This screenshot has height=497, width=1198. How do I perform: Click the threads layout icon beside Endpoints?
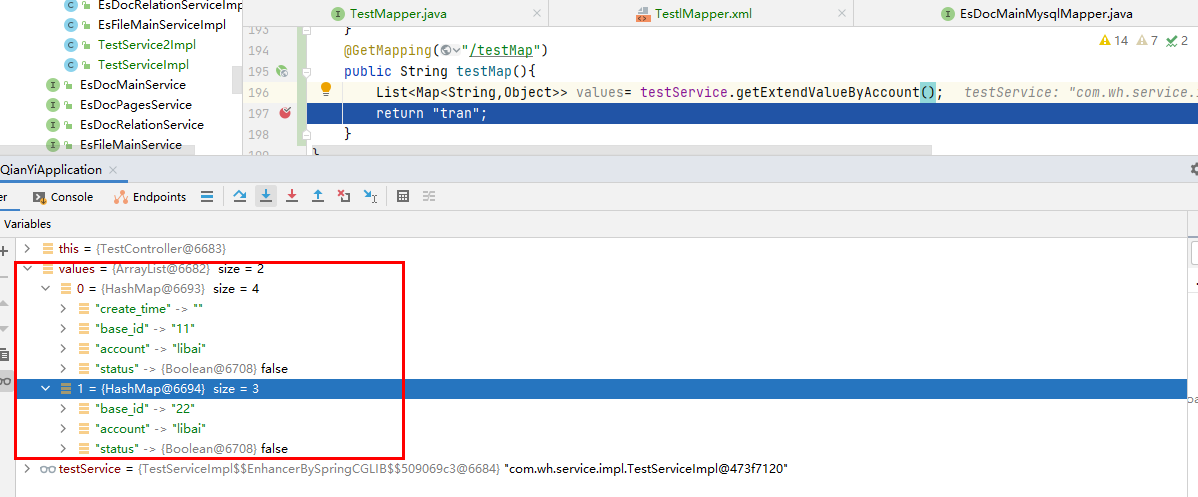(206, 197)
